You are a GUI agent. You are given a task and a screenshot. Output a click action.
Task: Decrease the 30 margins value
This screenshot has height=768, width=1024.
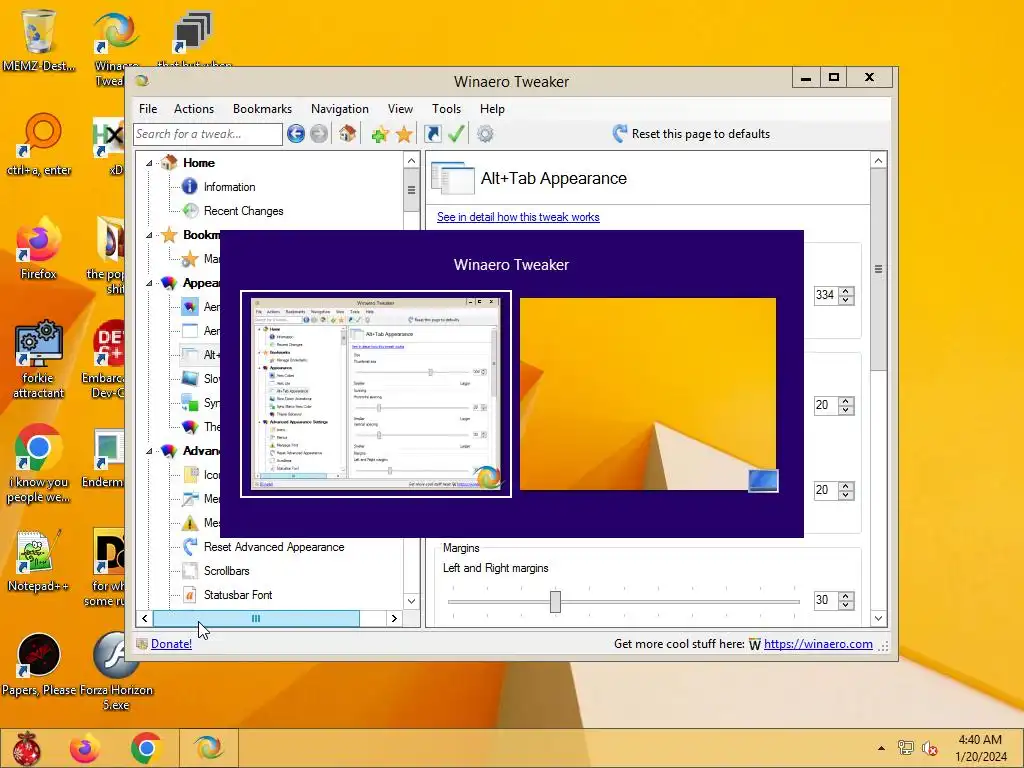pos(846,605)
